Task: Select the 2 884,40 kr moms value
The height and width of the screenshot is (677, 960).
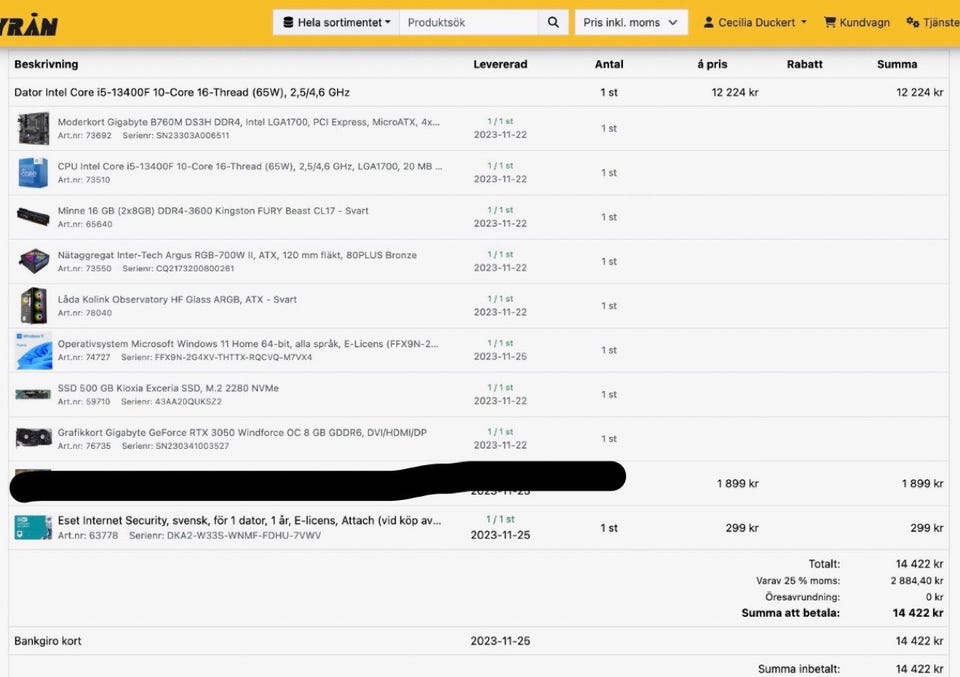Action: (x=917, y=580)
